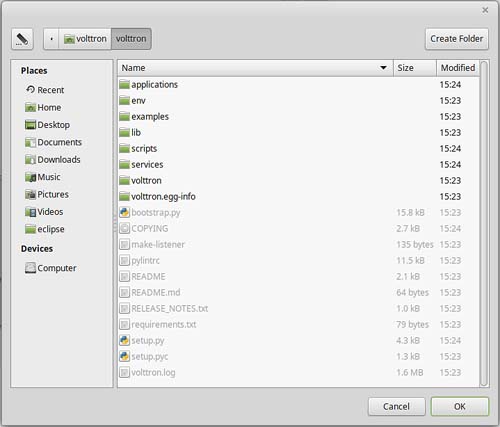The image size is (500, 427).
Task: Click the setup.pyc Python file icon
Action: click(x=124, y=356)
